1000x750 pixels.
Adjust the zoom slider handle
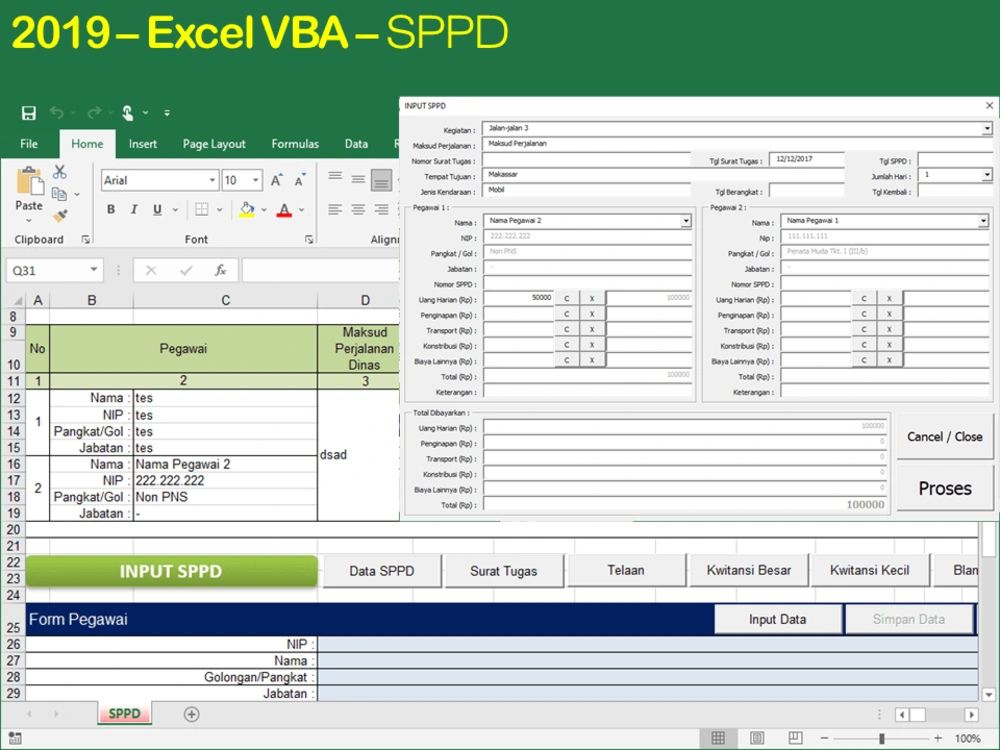point(881,739)
